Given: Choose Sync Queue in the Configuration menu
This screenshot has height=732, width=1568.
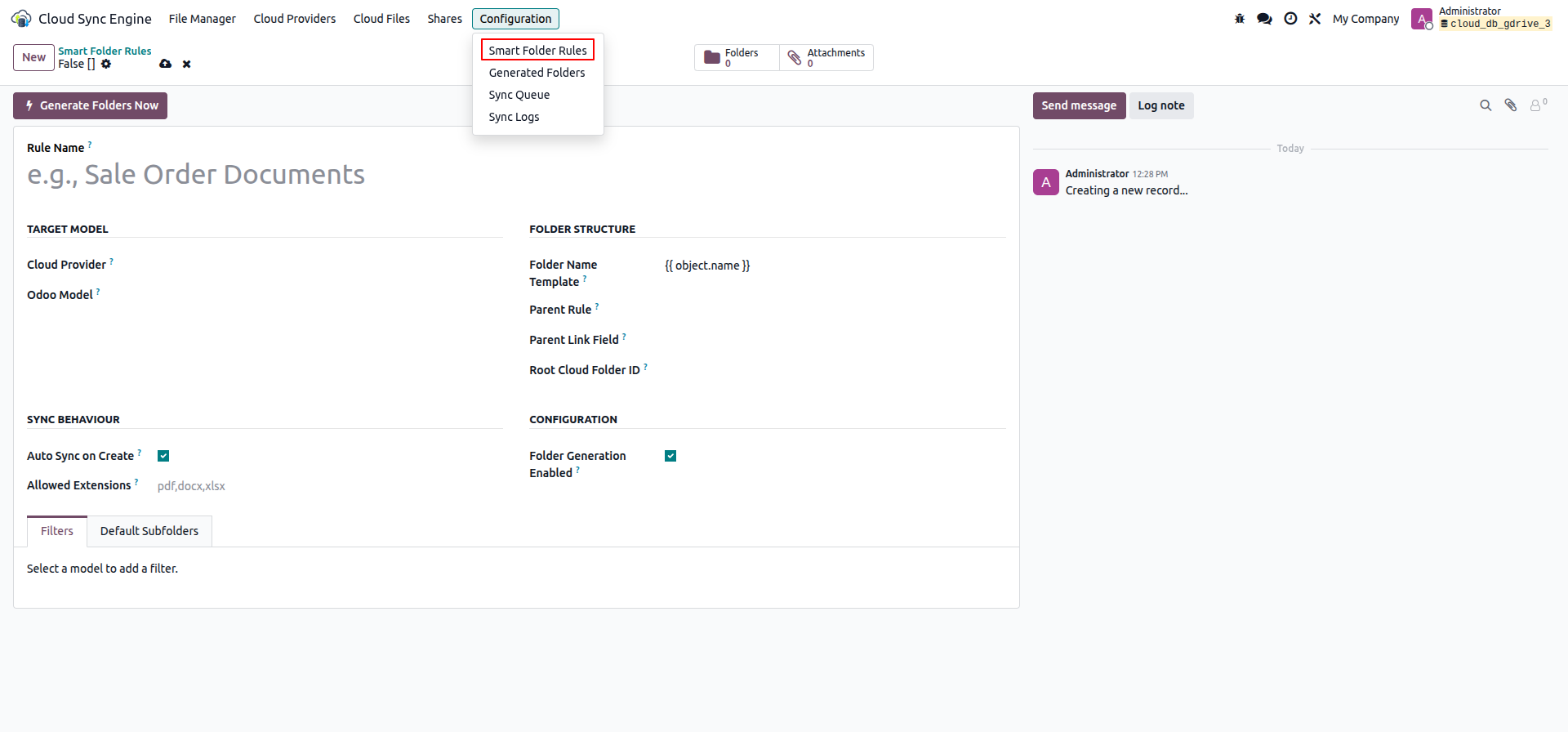Looking at the screenshot, I should [x=519, y=95].
